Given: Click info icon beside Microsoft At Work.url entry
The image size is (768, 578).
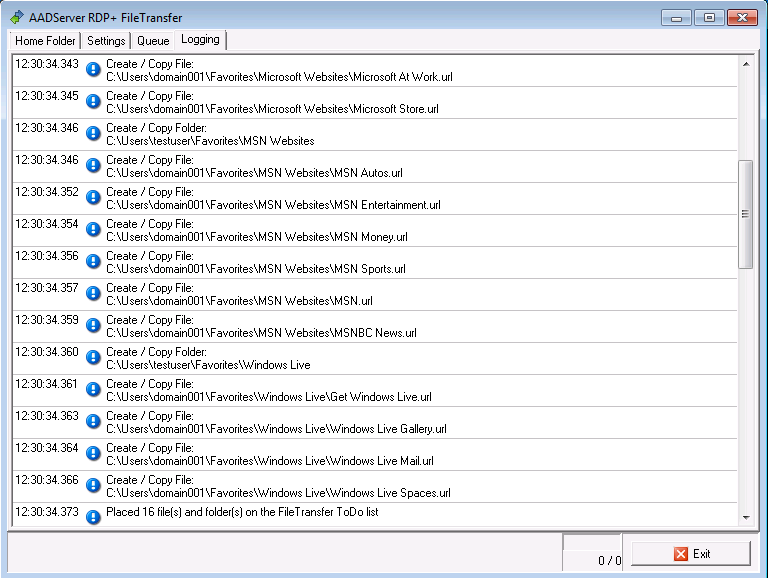Looking at the screenshot, I should click(93, 69).
